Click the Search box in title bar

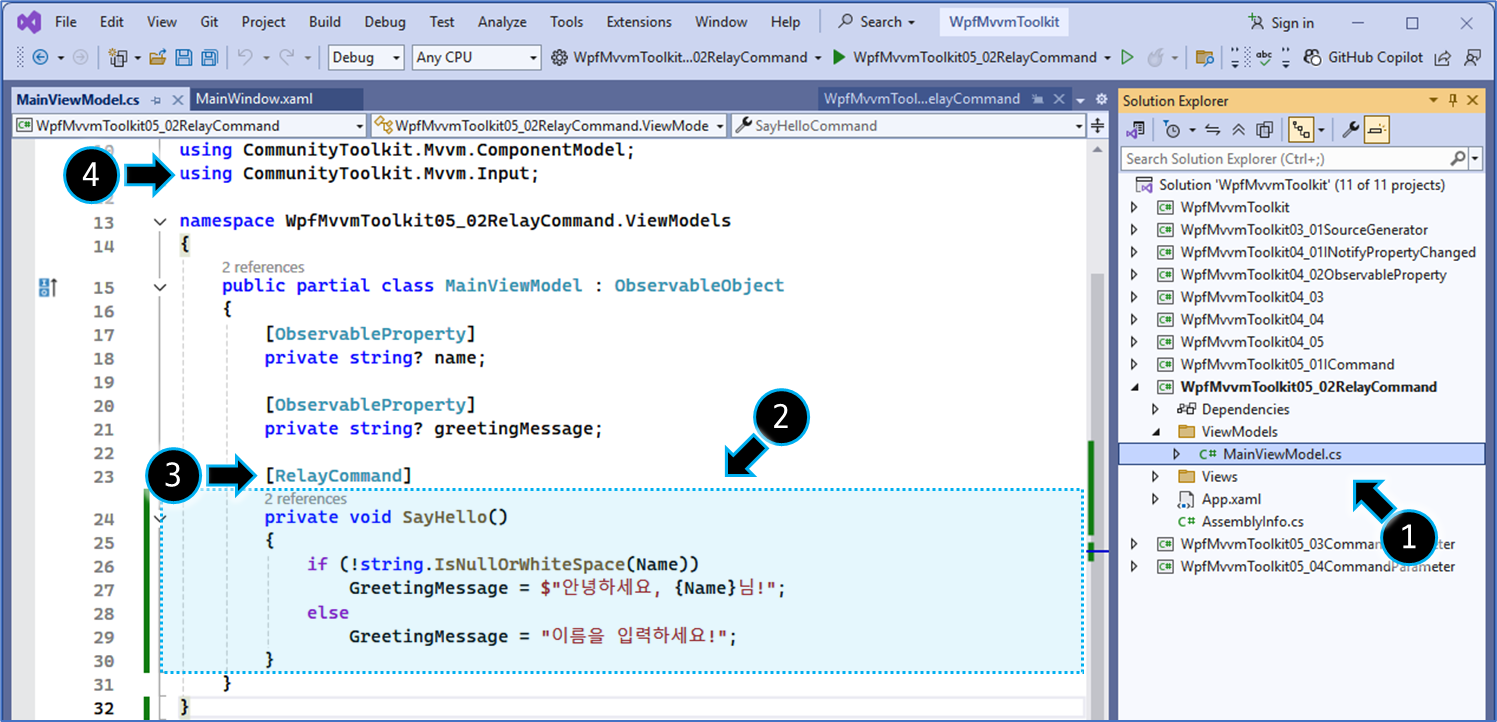pos(878,22)
